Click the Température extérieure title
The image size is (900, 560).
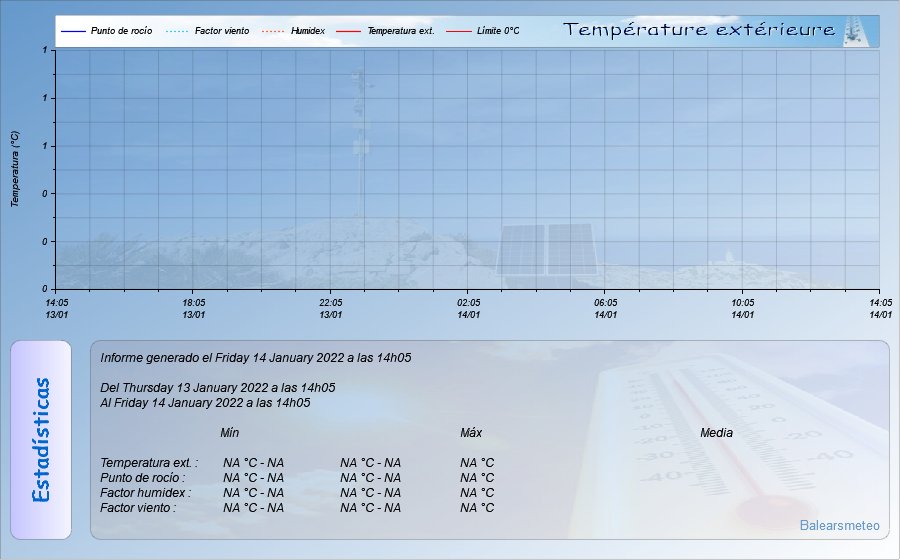[699, 30]
